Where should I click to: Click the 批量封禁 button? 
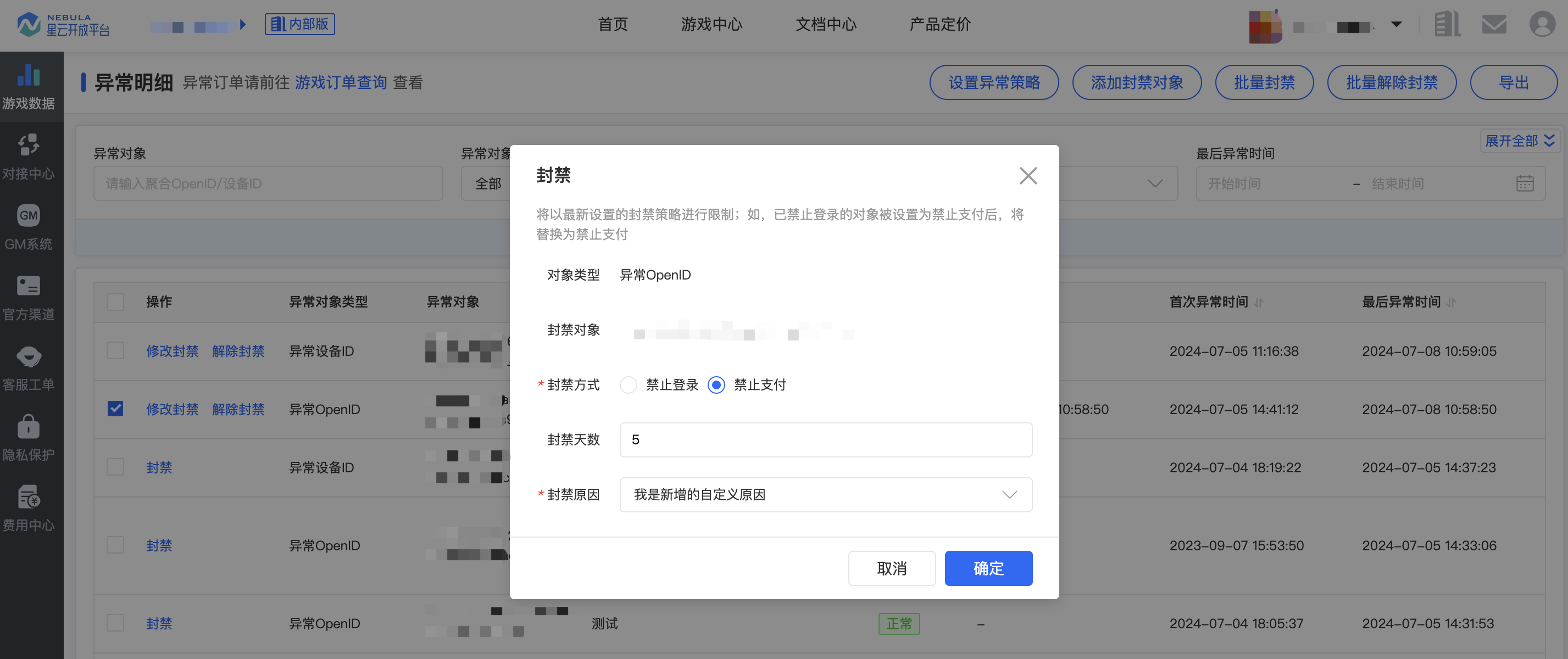point(1264,82)
